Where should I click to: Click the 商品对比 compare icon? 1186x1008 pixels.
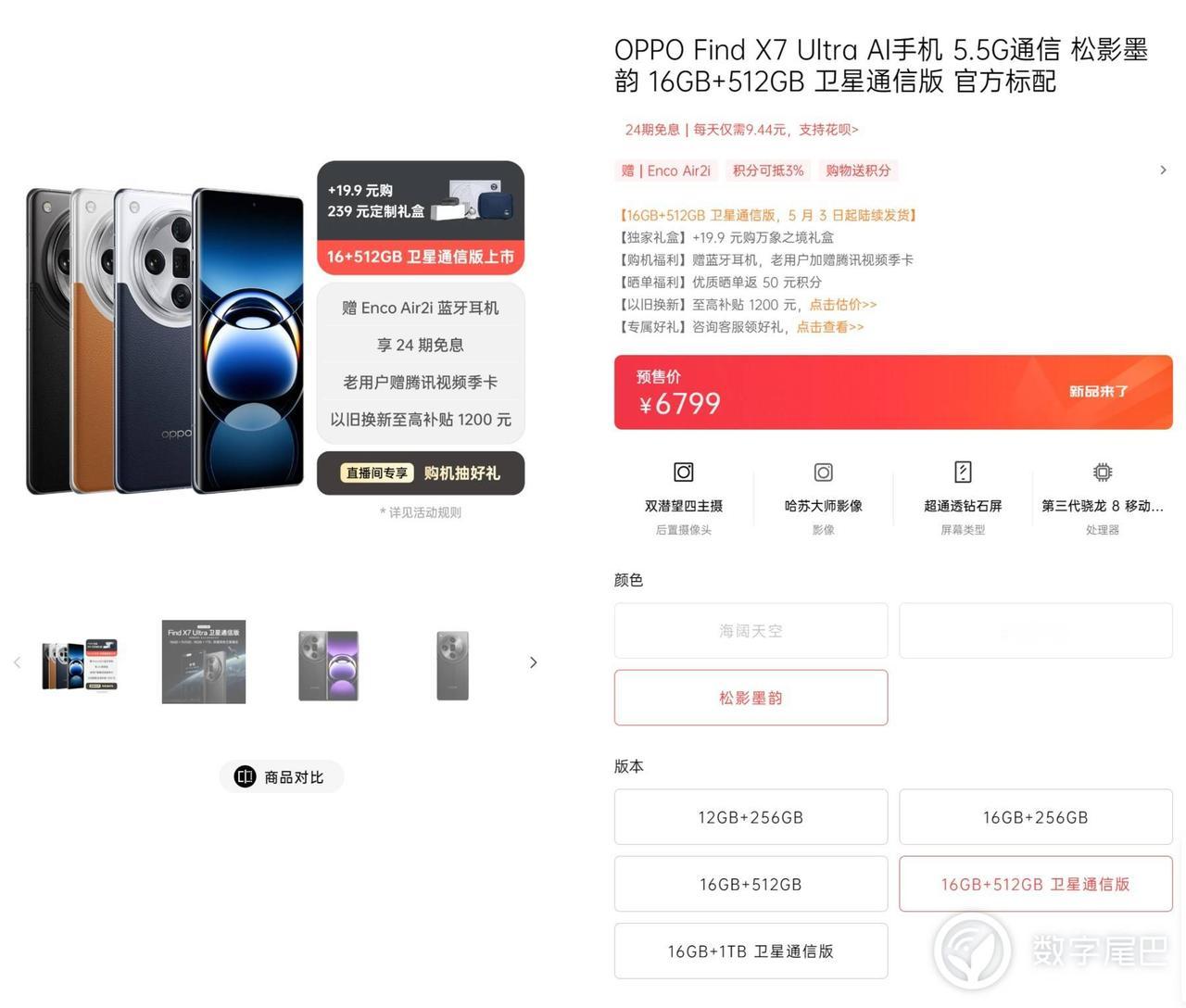[x=245, y=776]
